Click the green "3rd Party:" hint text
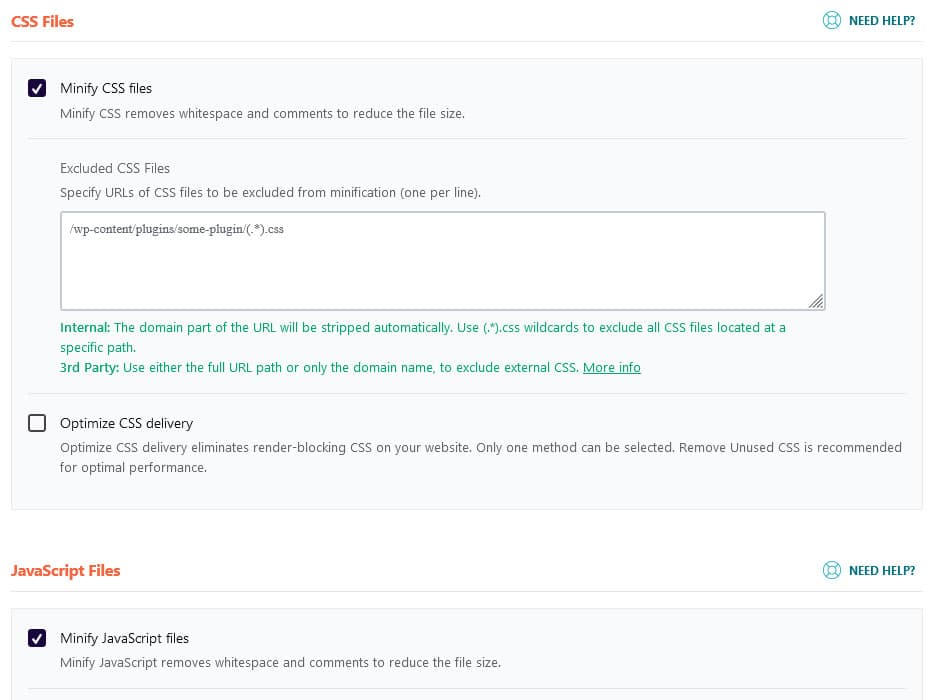This screenshot has height=700, width=934. pyautogui.click(x=89, y=367)
